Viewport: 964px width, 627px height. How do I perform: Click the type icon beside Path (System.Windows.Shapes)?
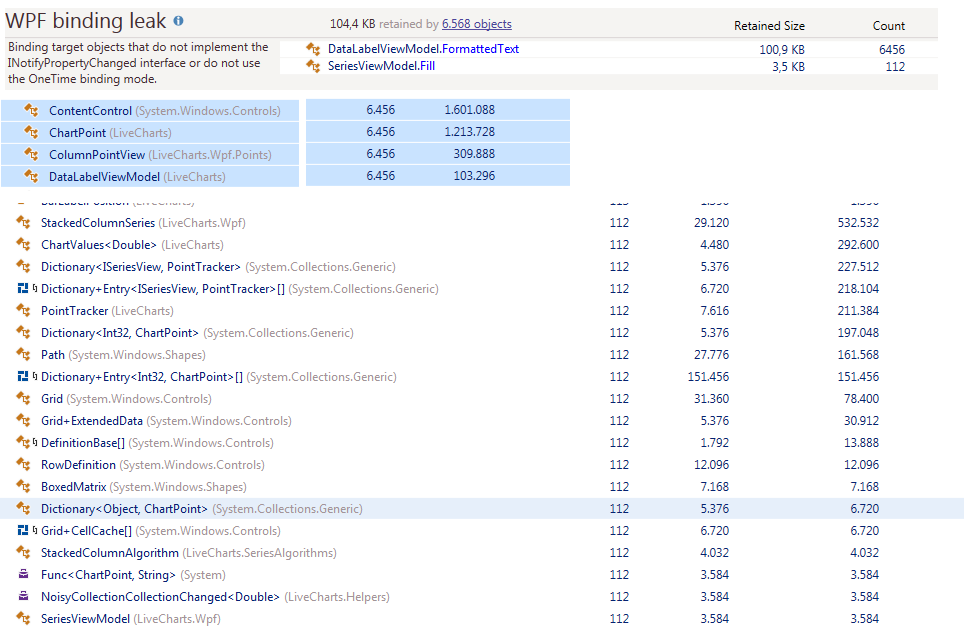(22, 354)
